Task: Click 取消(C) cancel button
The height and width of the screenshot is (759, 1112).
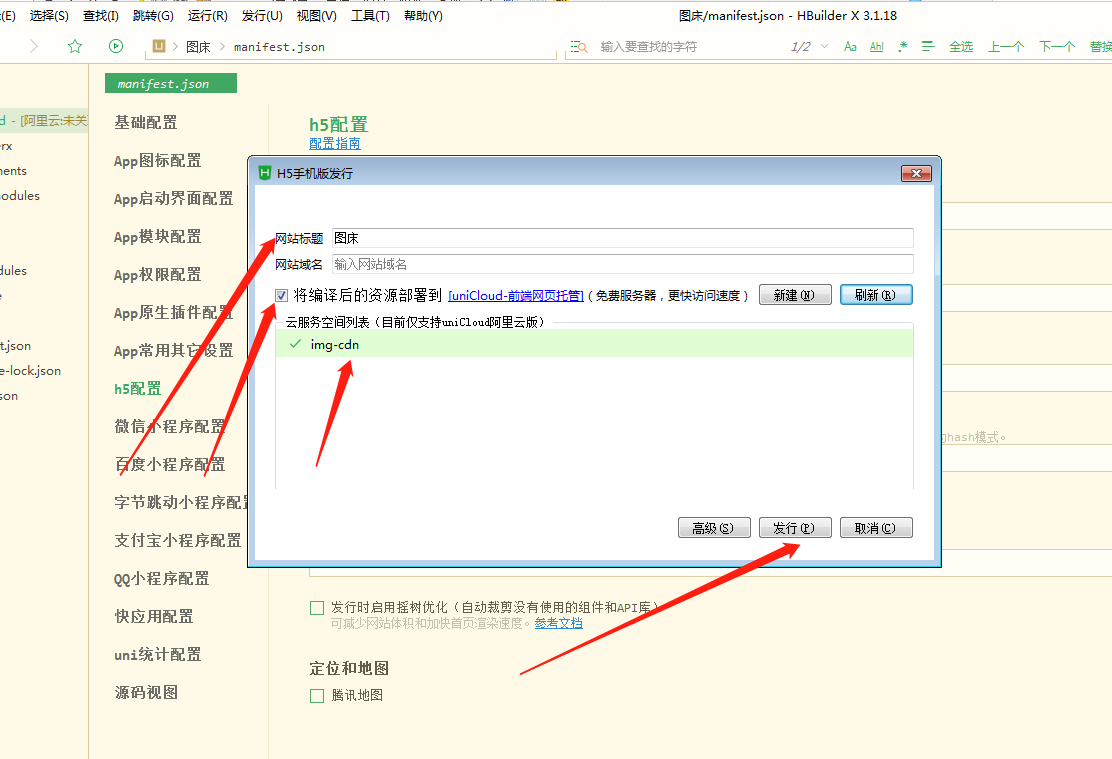Action: tap(876, 528)
